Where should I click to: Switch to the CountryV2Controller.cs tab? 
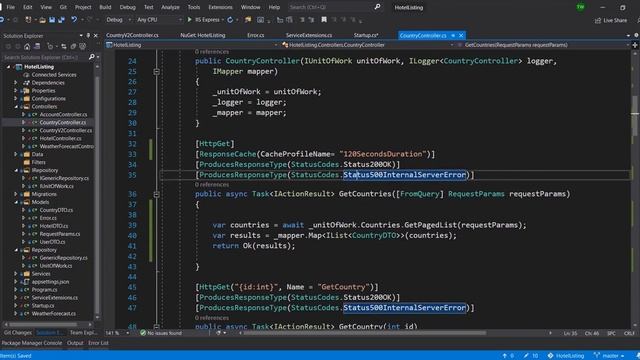pos(132,36)
